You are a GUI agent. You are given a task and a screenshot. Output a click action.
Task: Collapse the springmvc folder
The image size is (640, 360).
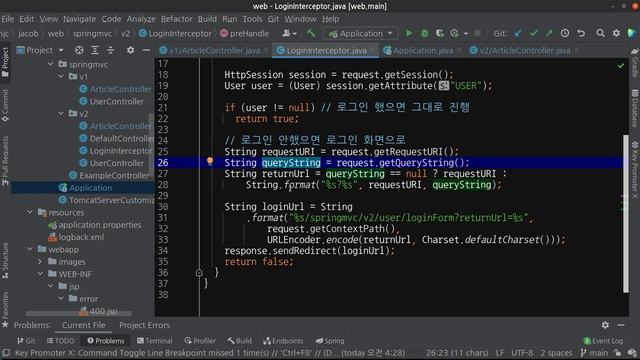[51, 64]
